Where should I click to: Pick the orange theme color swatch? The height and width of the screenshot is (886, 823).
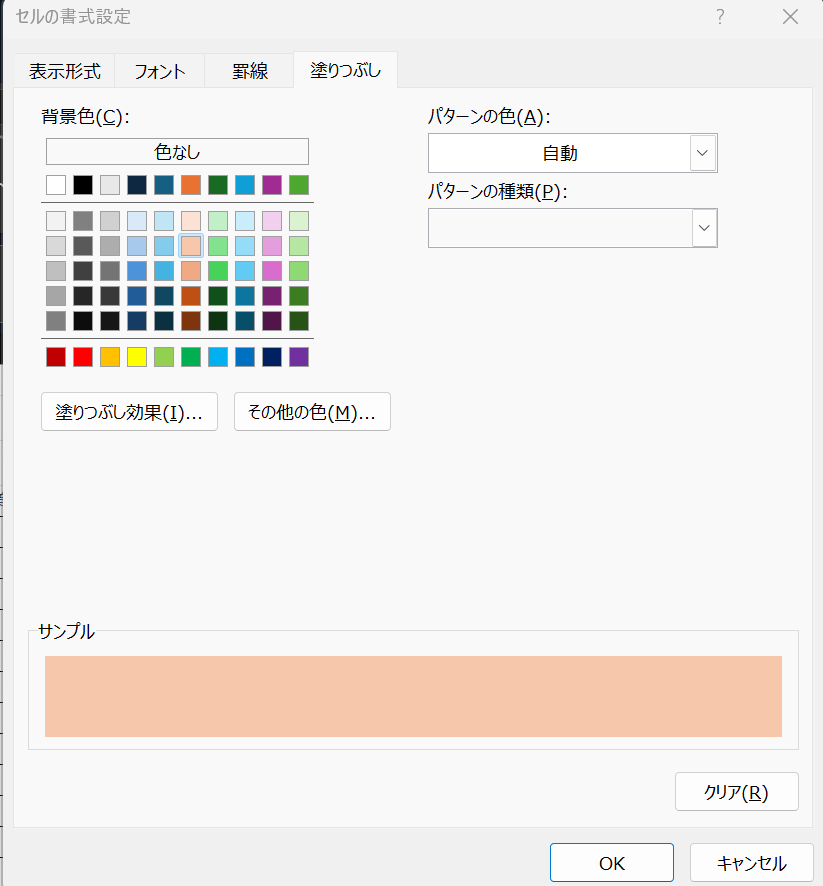[191, 185]
